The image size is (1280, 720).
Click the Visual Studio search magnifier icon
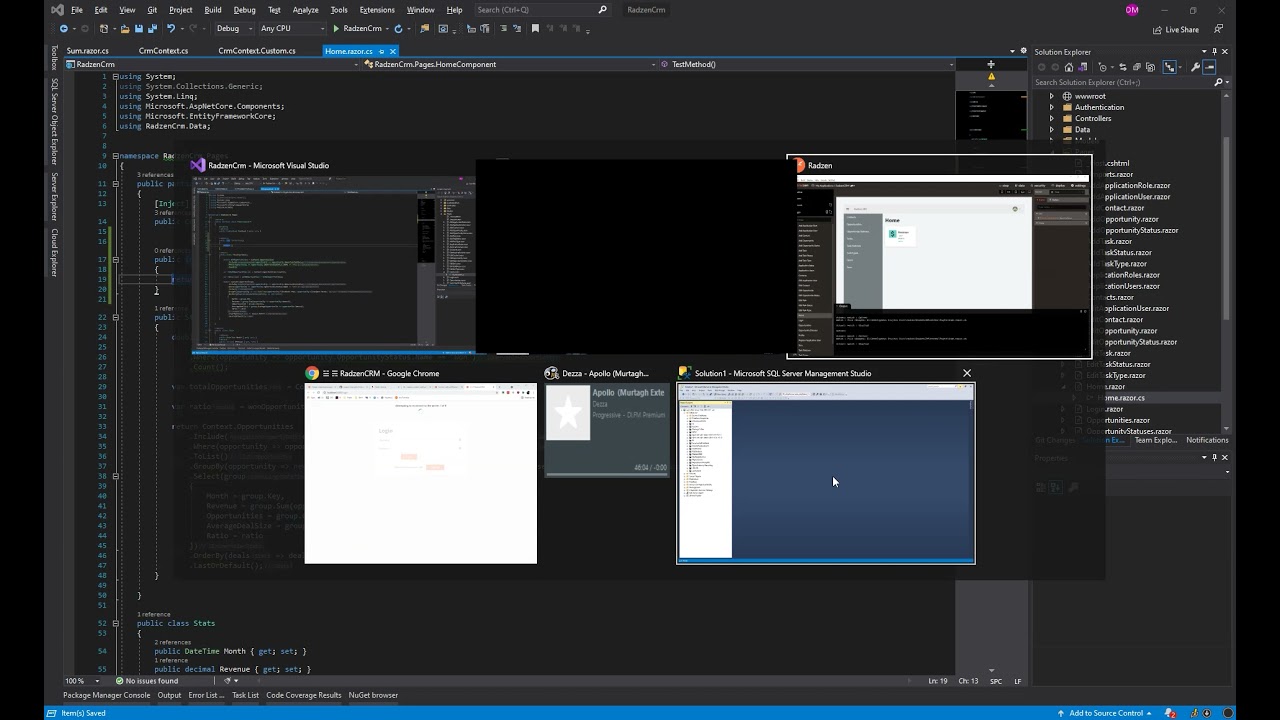(x=602, y=10)
